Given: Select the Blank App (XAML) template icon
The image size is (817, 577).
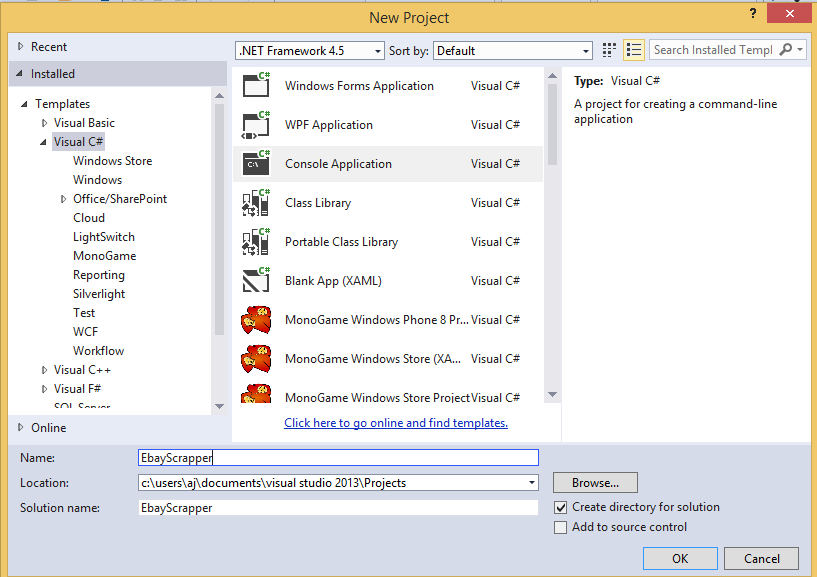Looking at the screenshot, I should [256, 280].
